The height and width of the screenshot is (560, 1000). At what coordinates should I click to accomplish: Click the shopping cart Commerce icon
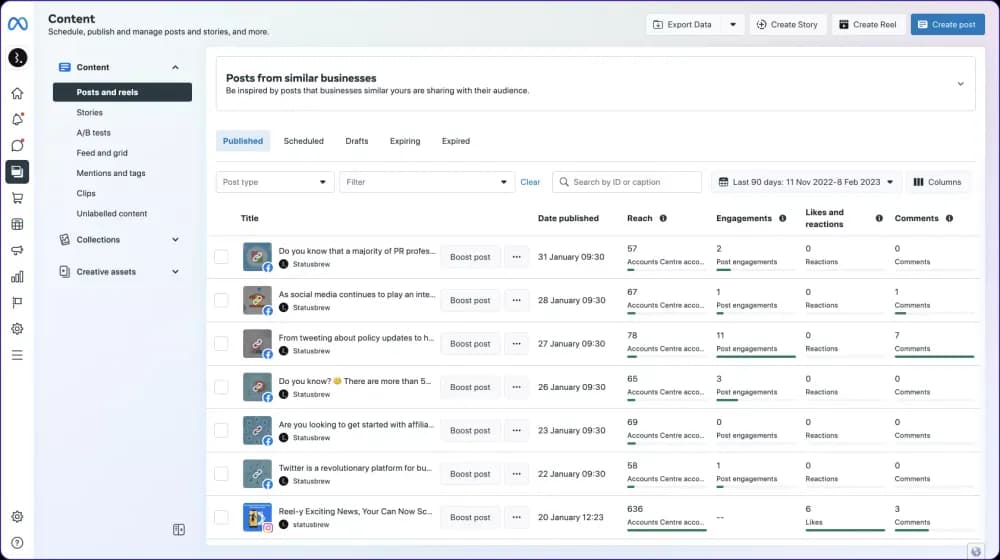click(17, 198)
